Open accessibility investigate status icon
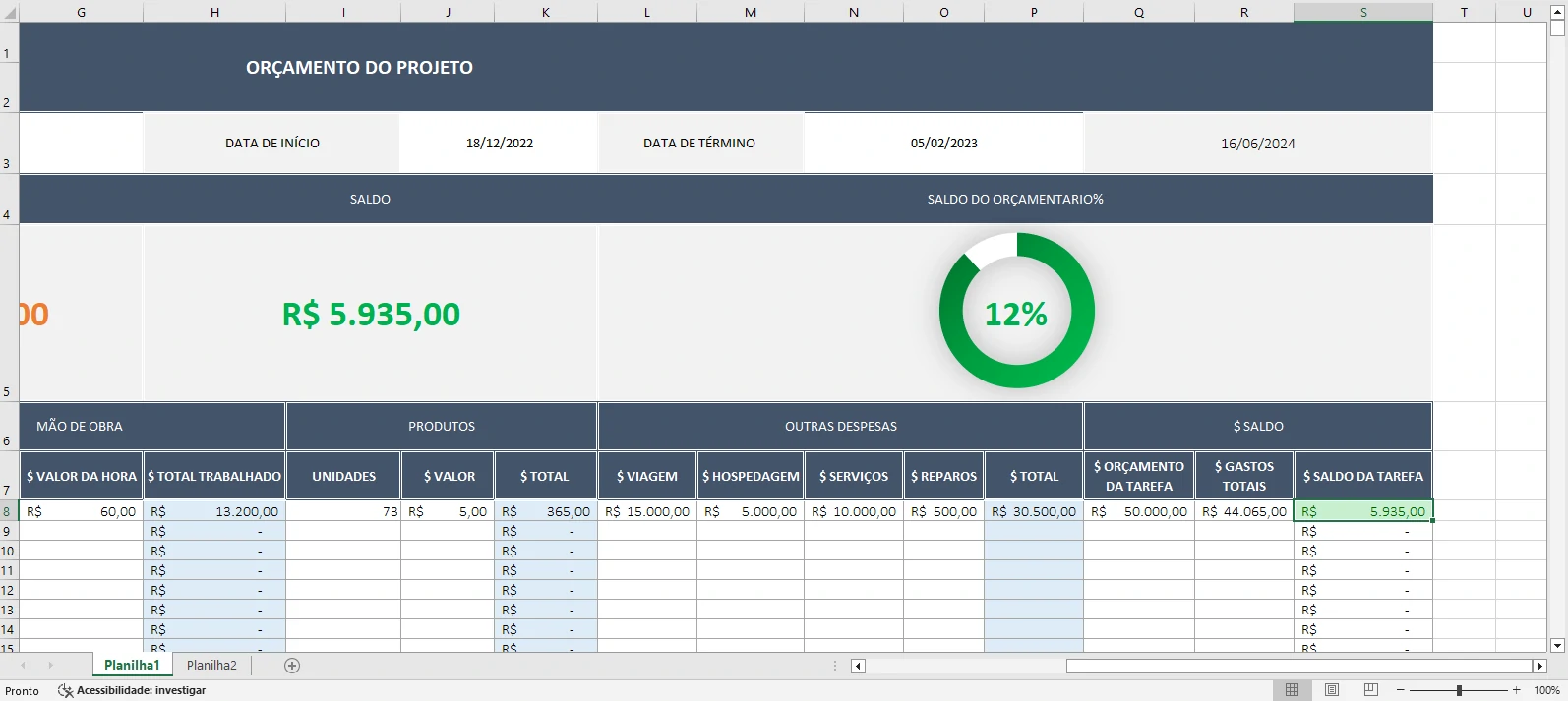Image resolution: width=1568 pixels, height=701 pixels. 66,690
